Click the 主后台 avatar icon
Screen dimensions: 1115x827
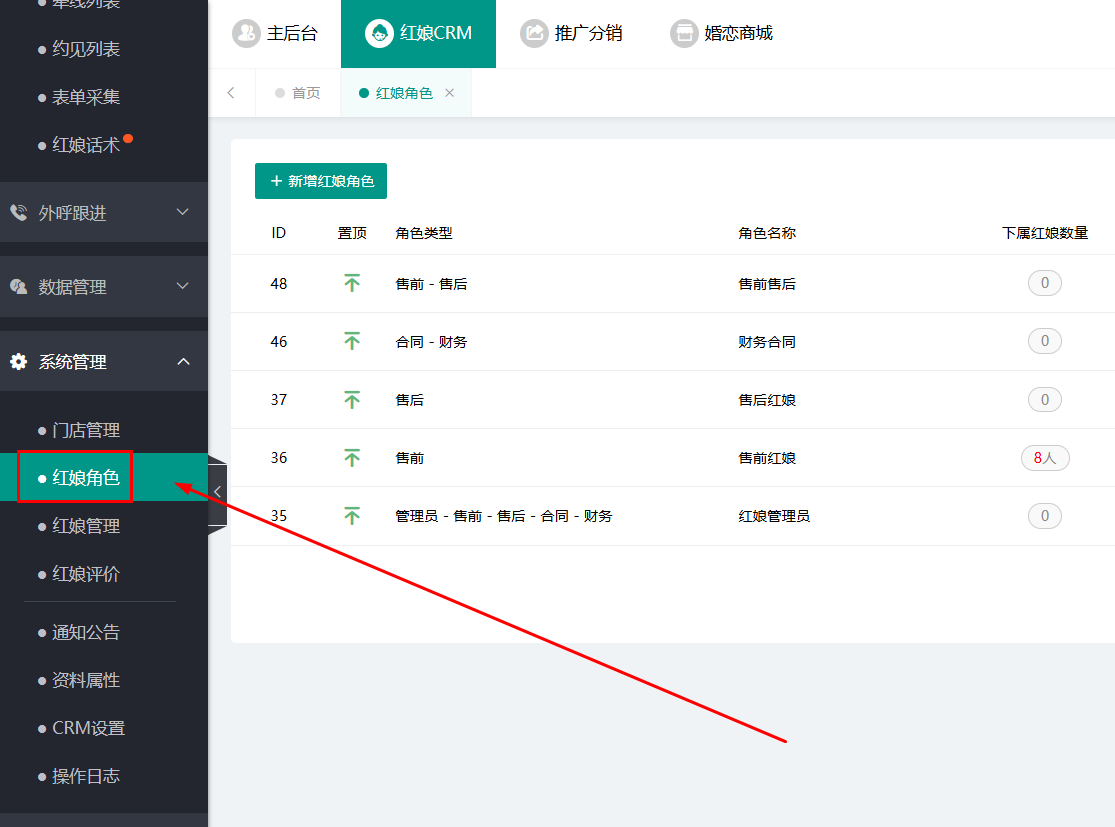pos(246,33)
